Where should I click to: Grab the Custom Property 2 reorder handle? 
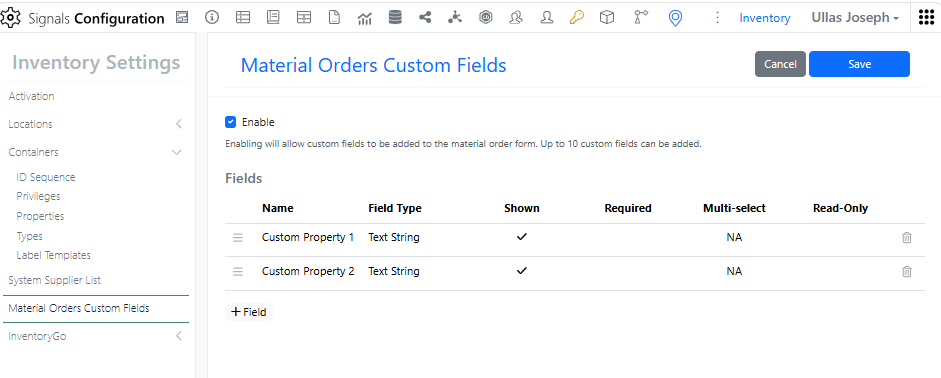pyautogui.click(x=238, y=272)
